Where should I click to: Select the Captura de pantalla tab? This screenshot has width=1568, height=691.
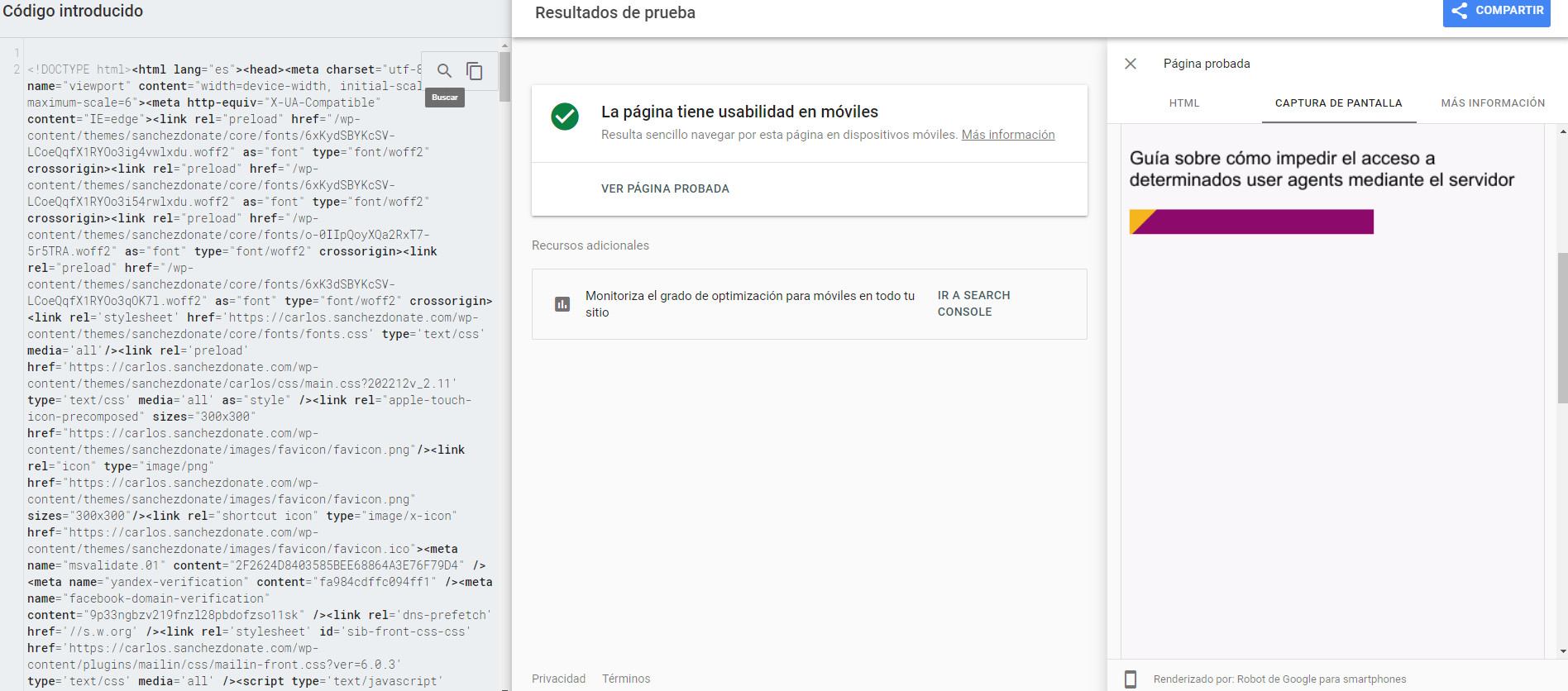[x=1338, y=103]
